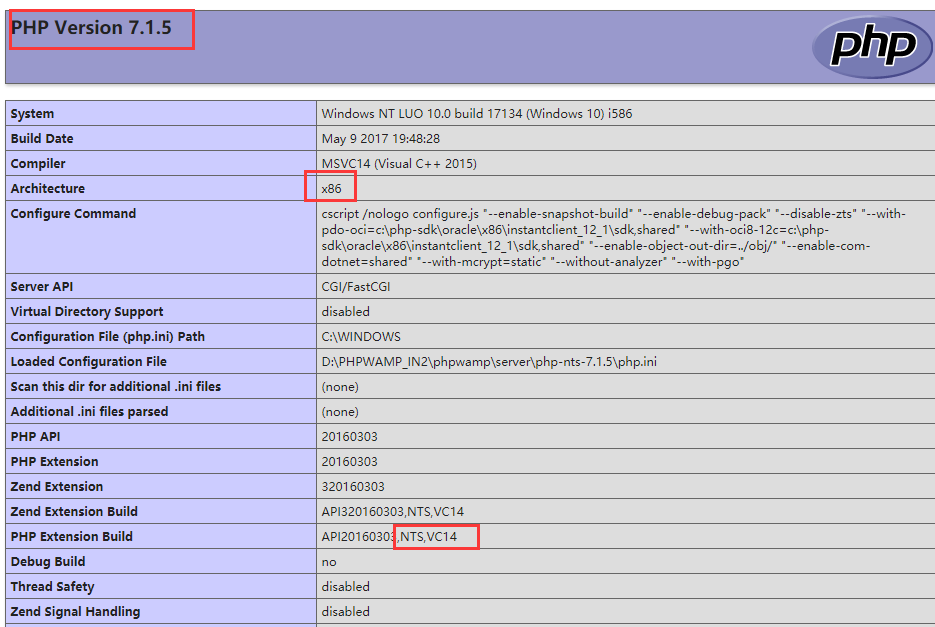The width and height of the screenshot is (935, 627).
Task: Click the PHP logo
Action: click(872, 47)
